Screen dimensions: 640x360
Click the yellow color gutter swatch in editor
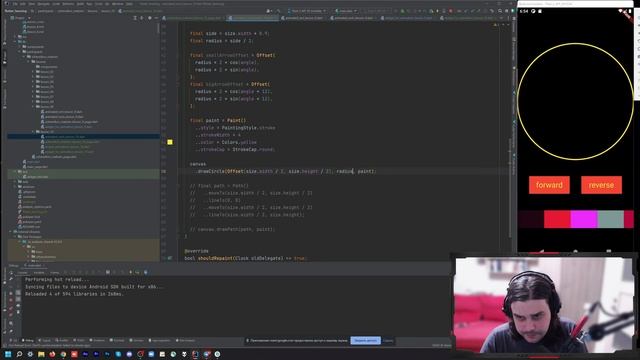(x=170, y=142)
